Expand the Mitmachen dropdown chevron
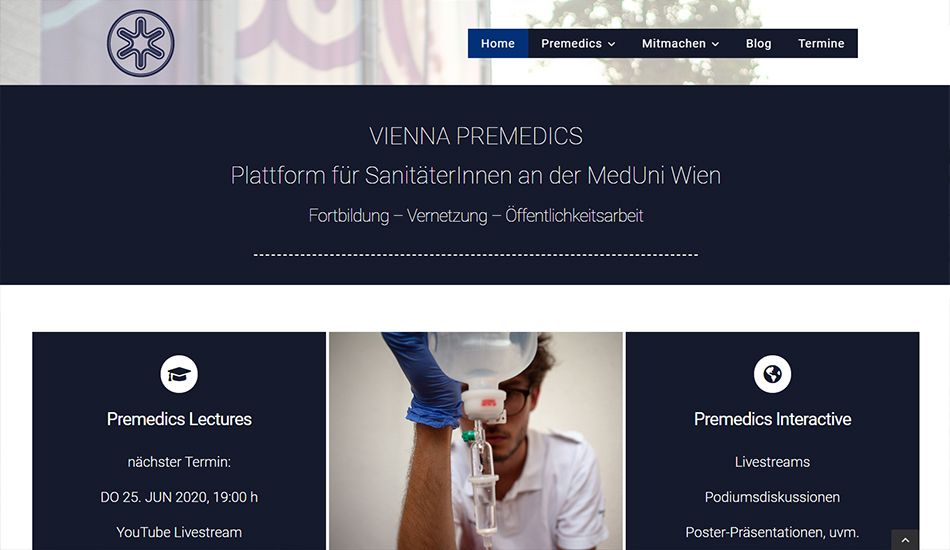 click(716, 44)
